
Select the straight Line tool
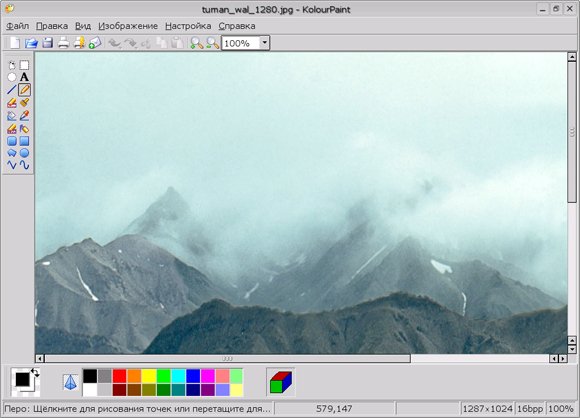12,90
